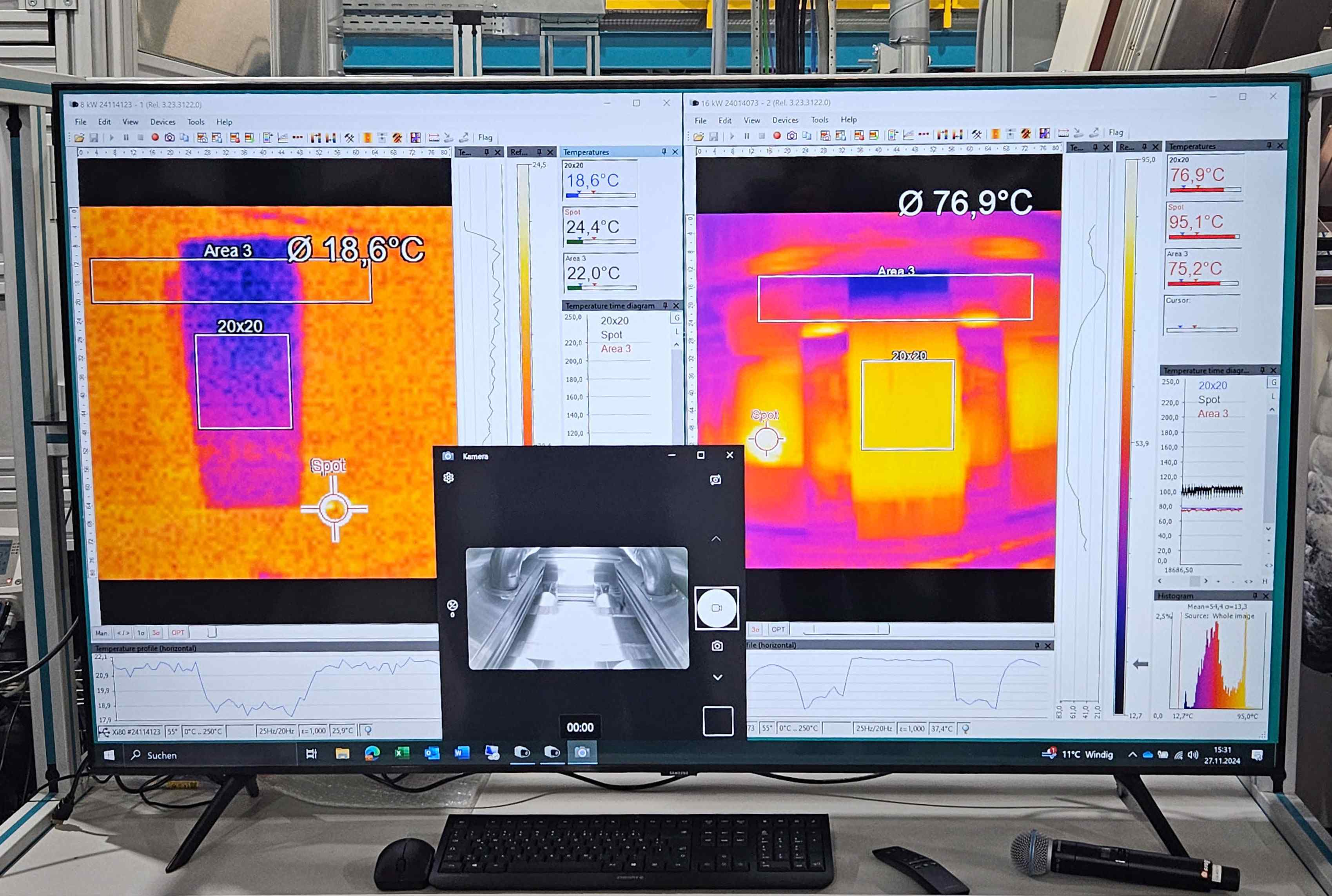Start video recording in Kamera app
Viewport: 1332px width, 896px height.
[716, 608]
